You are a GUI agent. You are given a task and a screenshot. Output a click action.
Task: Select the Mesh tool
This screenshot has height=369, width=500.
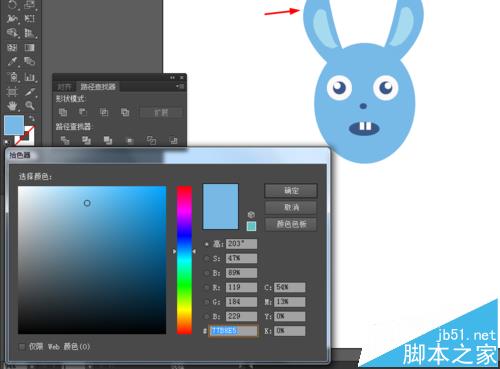(x=12, y=47)
